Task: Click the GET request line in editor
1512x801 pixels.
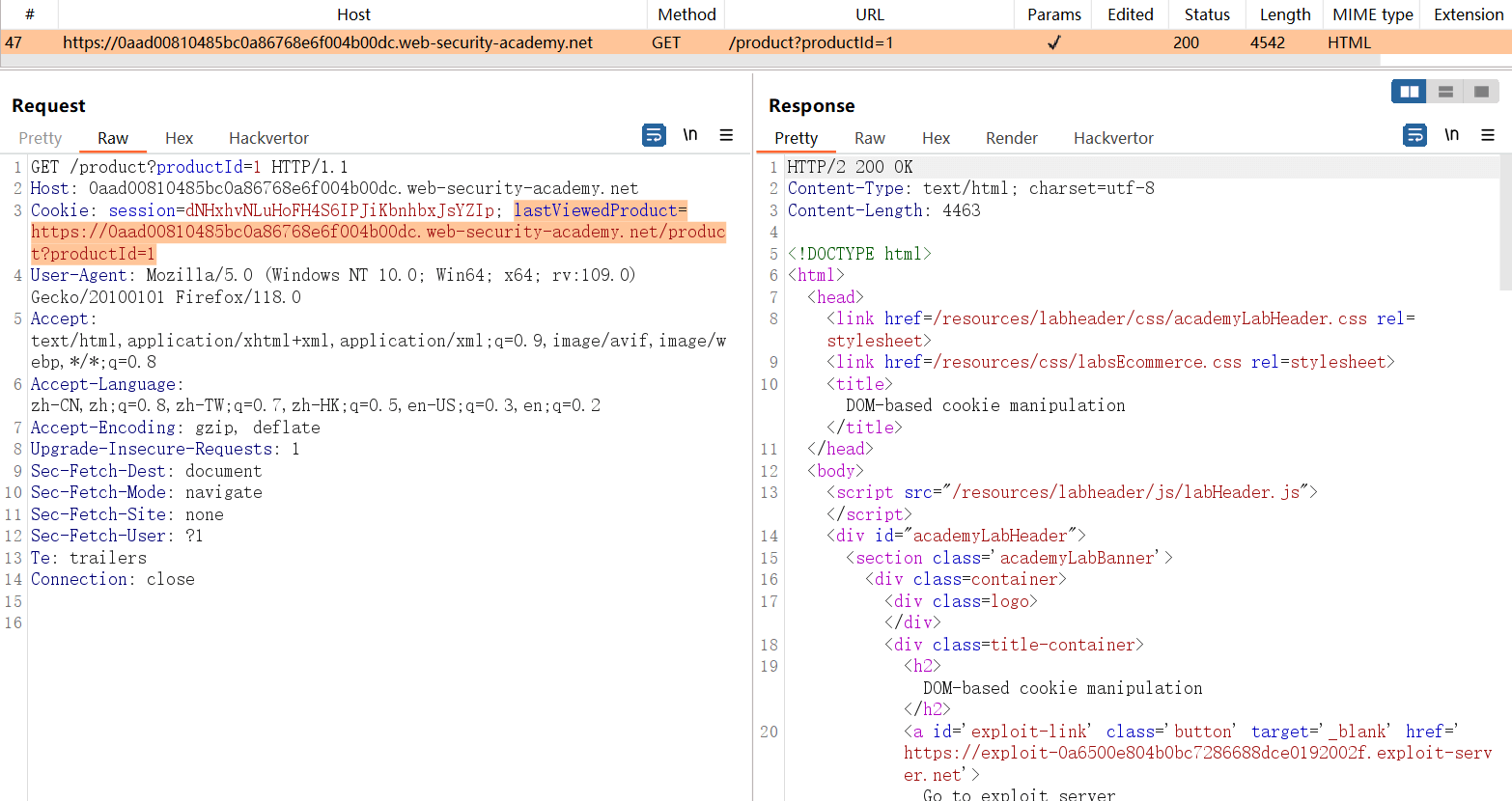Action: pyautogui.click(x=189, y=167)
